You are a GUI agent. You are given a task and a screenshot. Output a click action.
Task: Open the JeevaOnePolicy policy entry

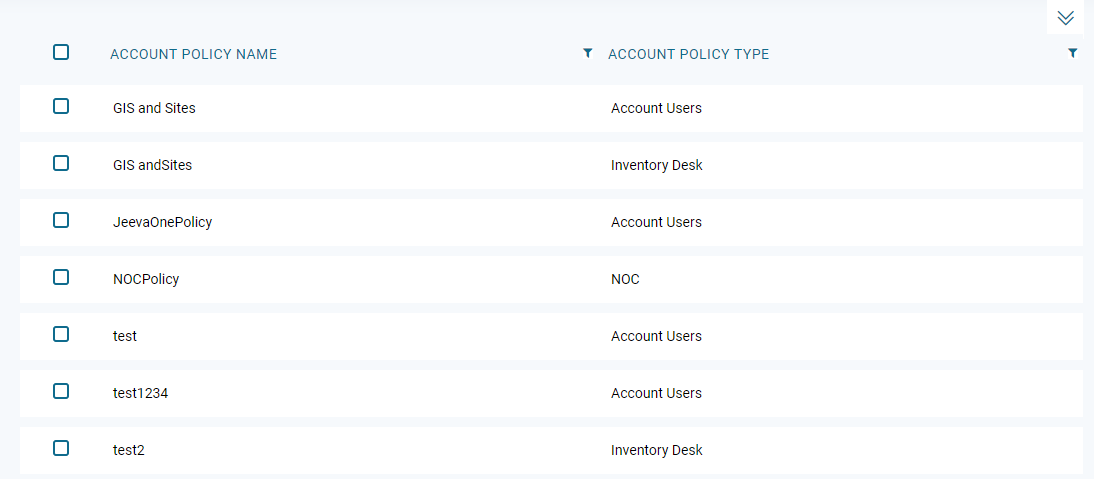(x=162, y=222)
